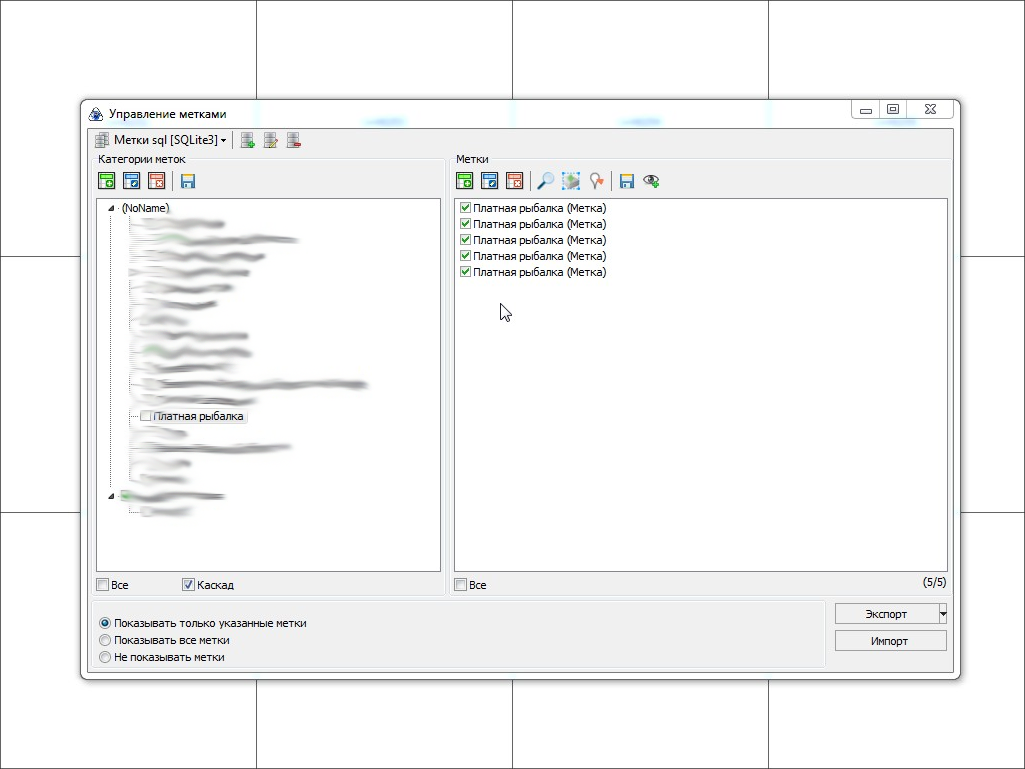Check the Все box under categories
This screenshot has width=1025, height=769.
pos(103,585)
